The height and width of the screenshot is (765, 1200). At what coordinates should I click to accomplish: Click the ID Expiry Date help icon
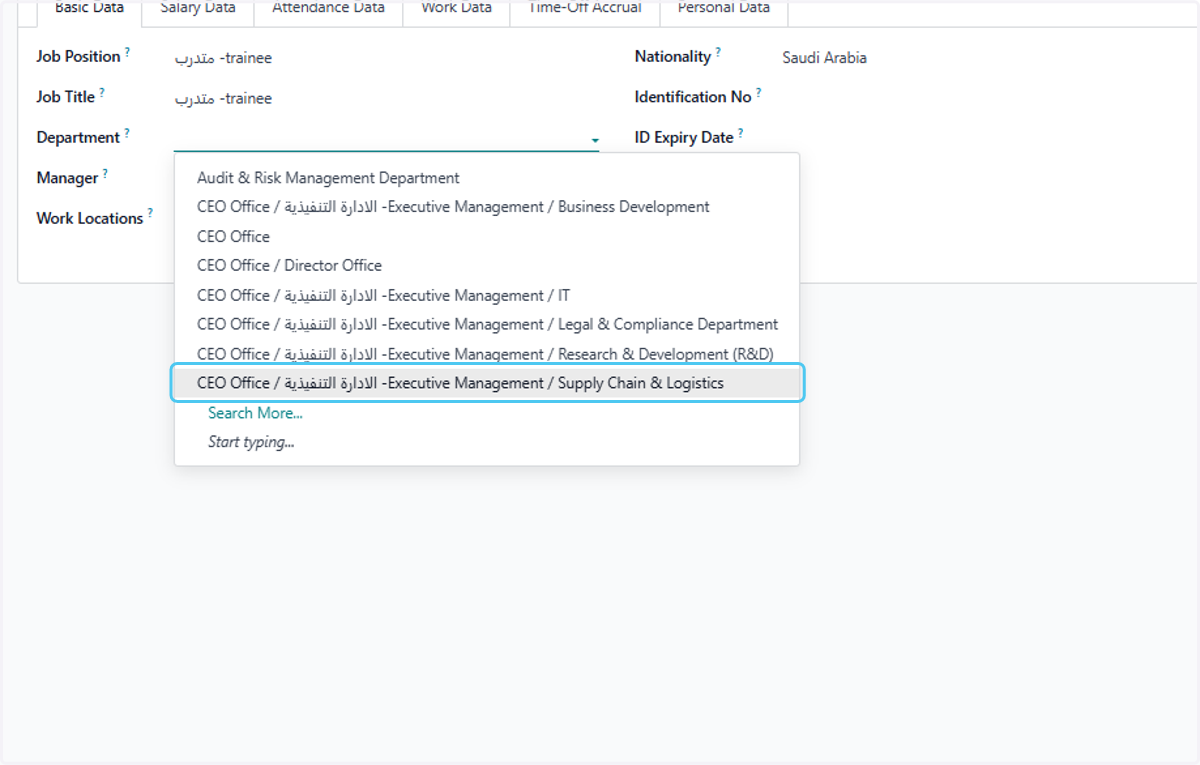pos(741,132)
